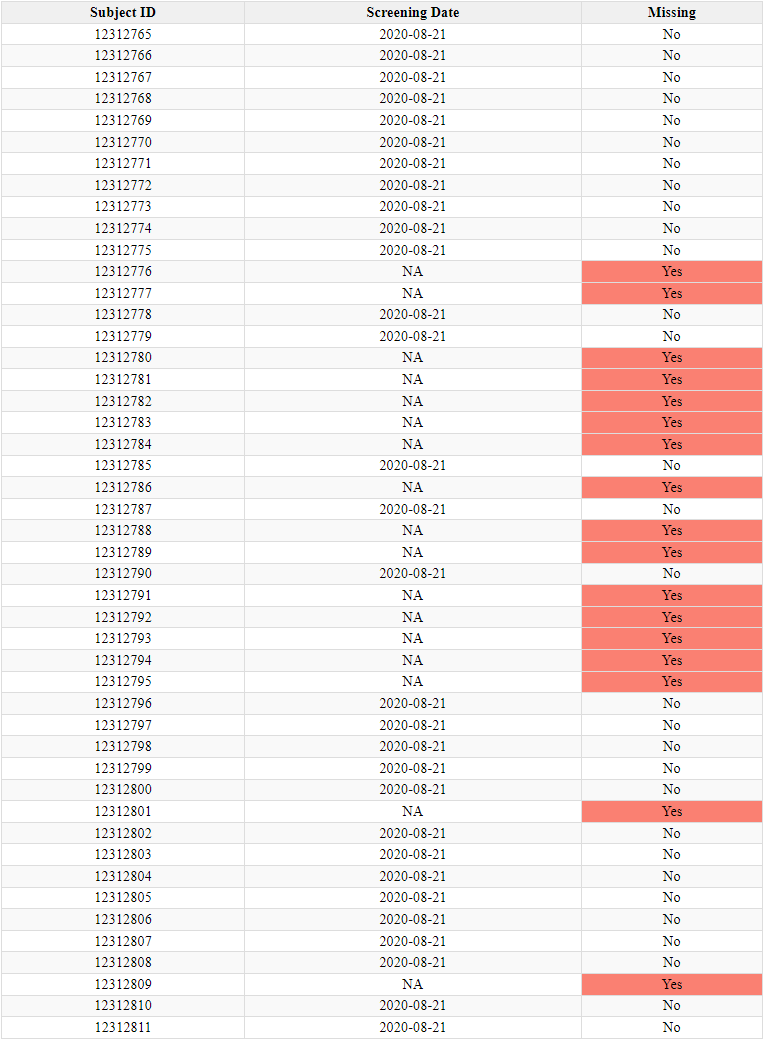The image size is (764, 1040).
Task: Click subject ID cell 12312811
Action: (123, 1027)
